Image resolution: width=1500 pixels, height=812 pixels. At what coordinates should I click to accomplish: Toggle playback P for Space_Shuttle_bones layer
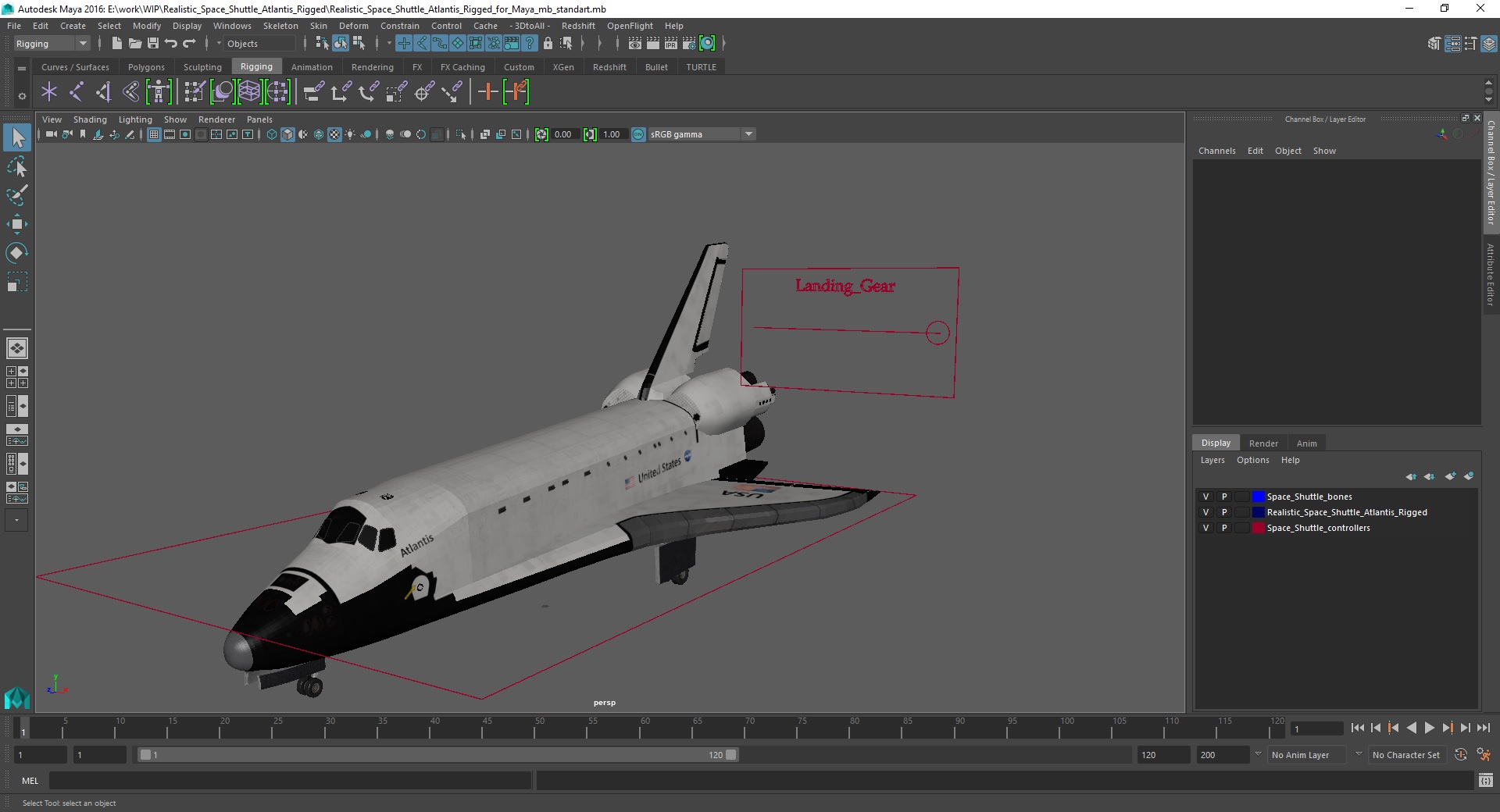pyautogui.click(x=1224, y=497)
